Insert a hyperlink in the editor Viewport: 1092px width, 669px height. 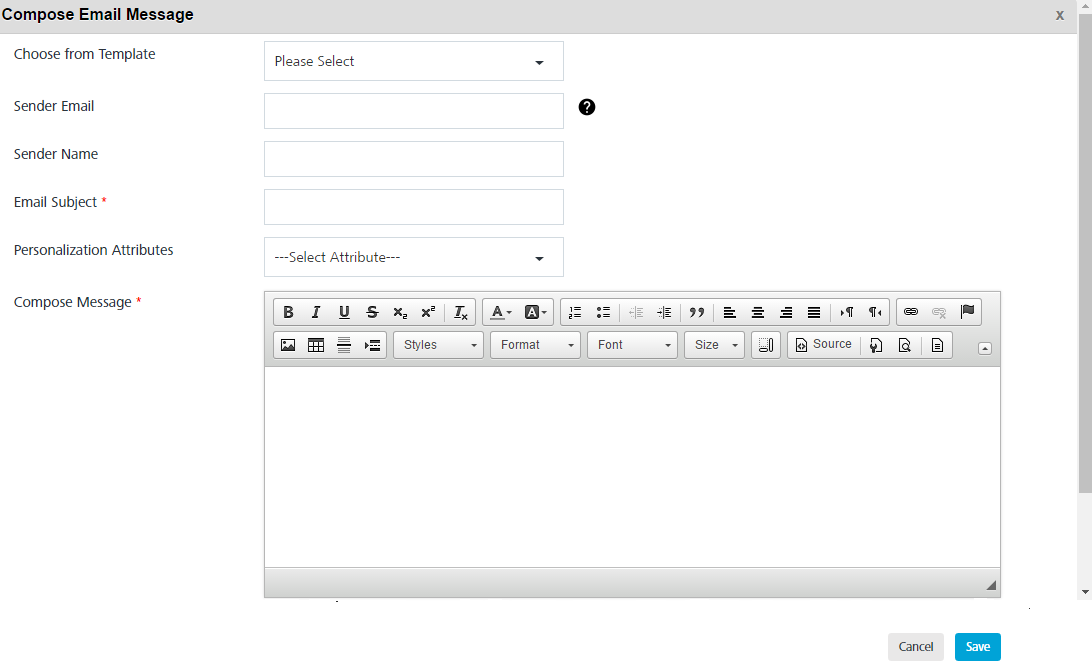pos(911,312)
